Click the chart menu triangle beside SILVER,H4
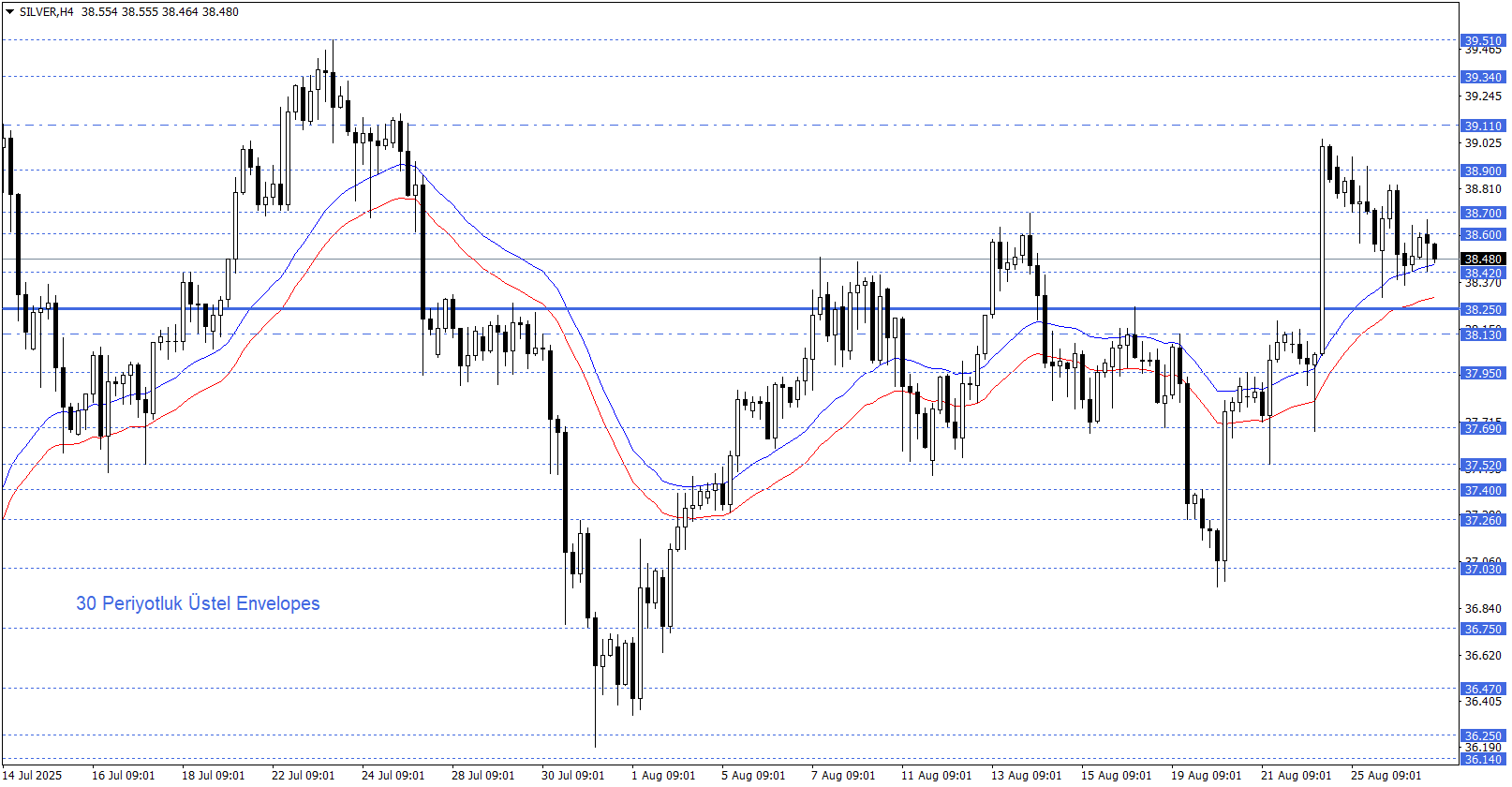This screenshot has width=1512, height=787. tap(9, 12)
